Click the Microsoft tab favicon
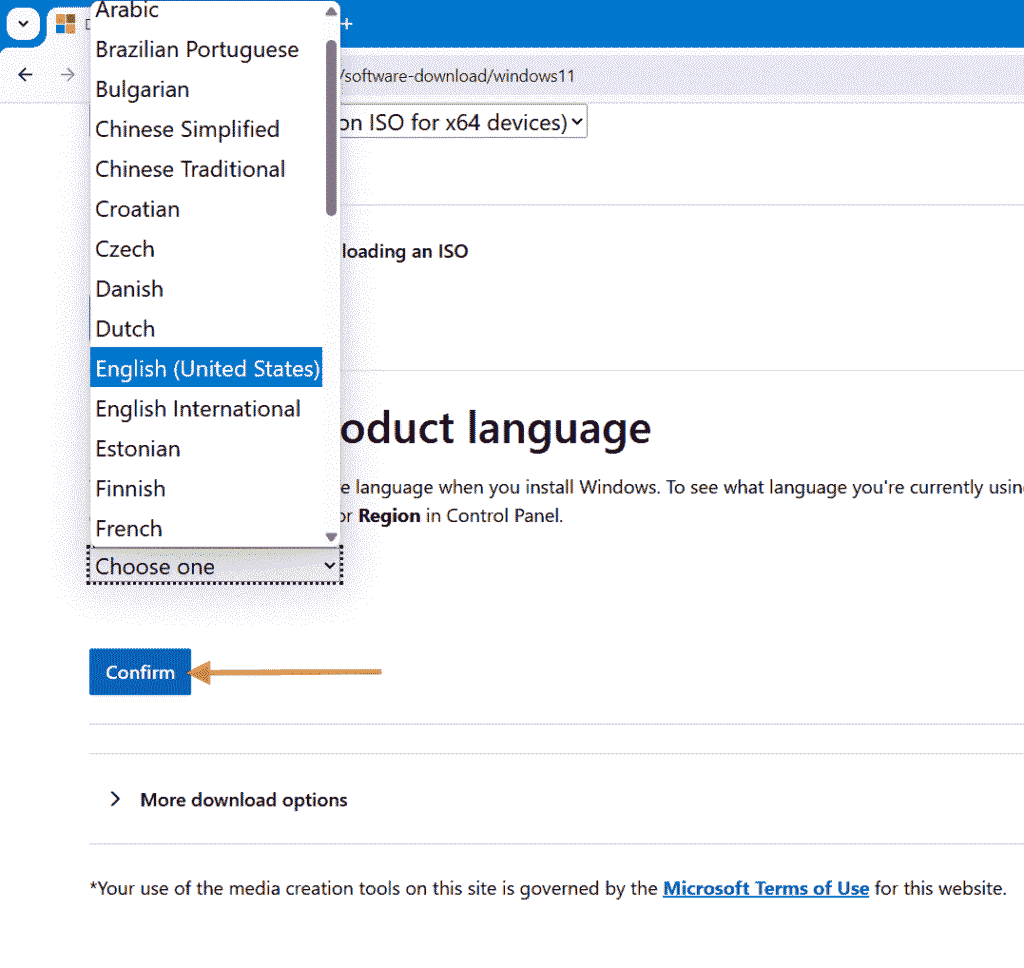The image size is (1024, 968). [x=65, y=24]
